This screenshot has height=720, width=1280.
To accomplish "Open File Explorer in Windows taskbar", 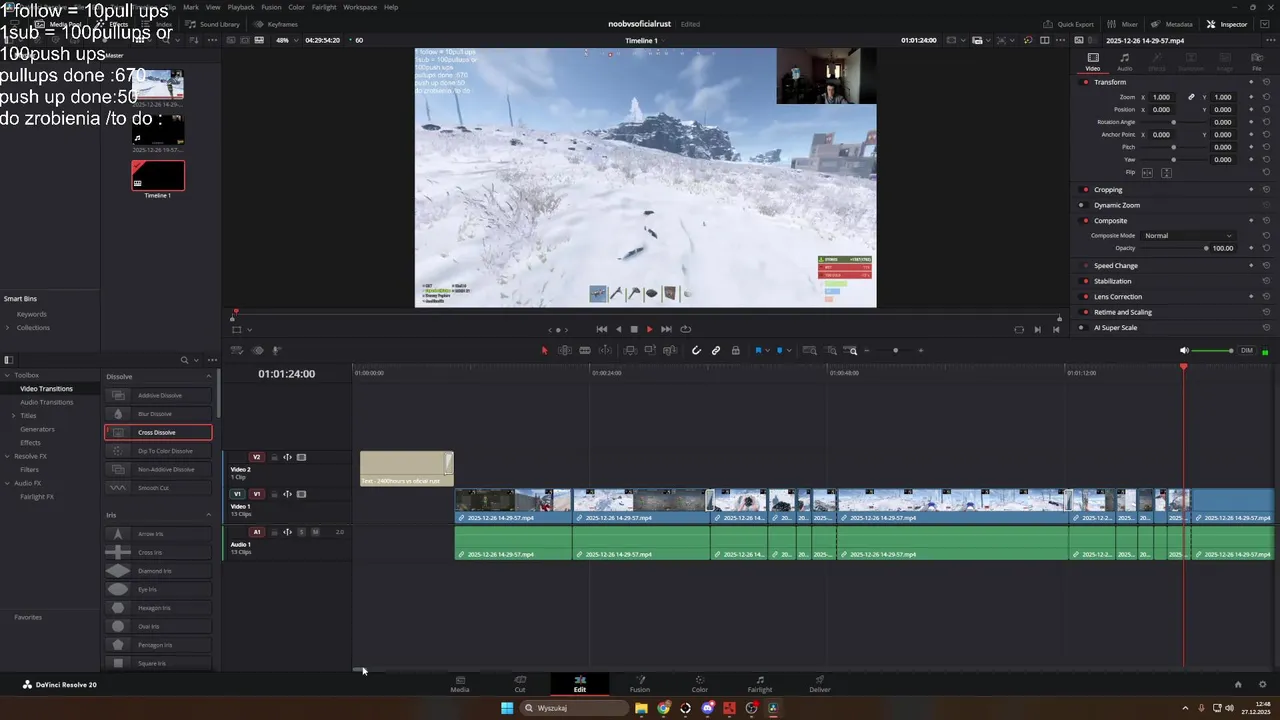I will click(641, 708).
